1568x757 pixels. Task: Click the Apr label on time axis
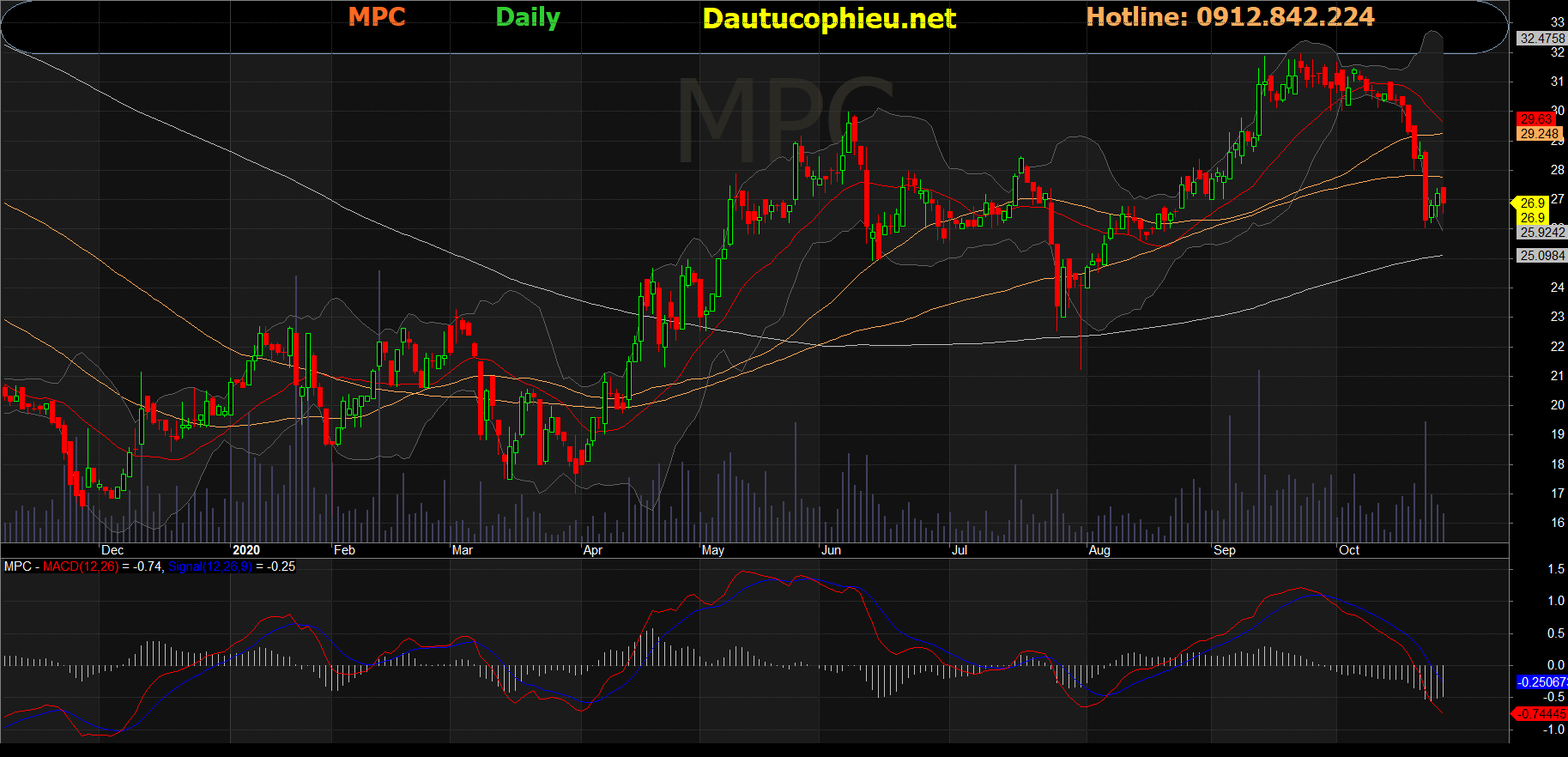pyautogui.click(x=592, y=550)
